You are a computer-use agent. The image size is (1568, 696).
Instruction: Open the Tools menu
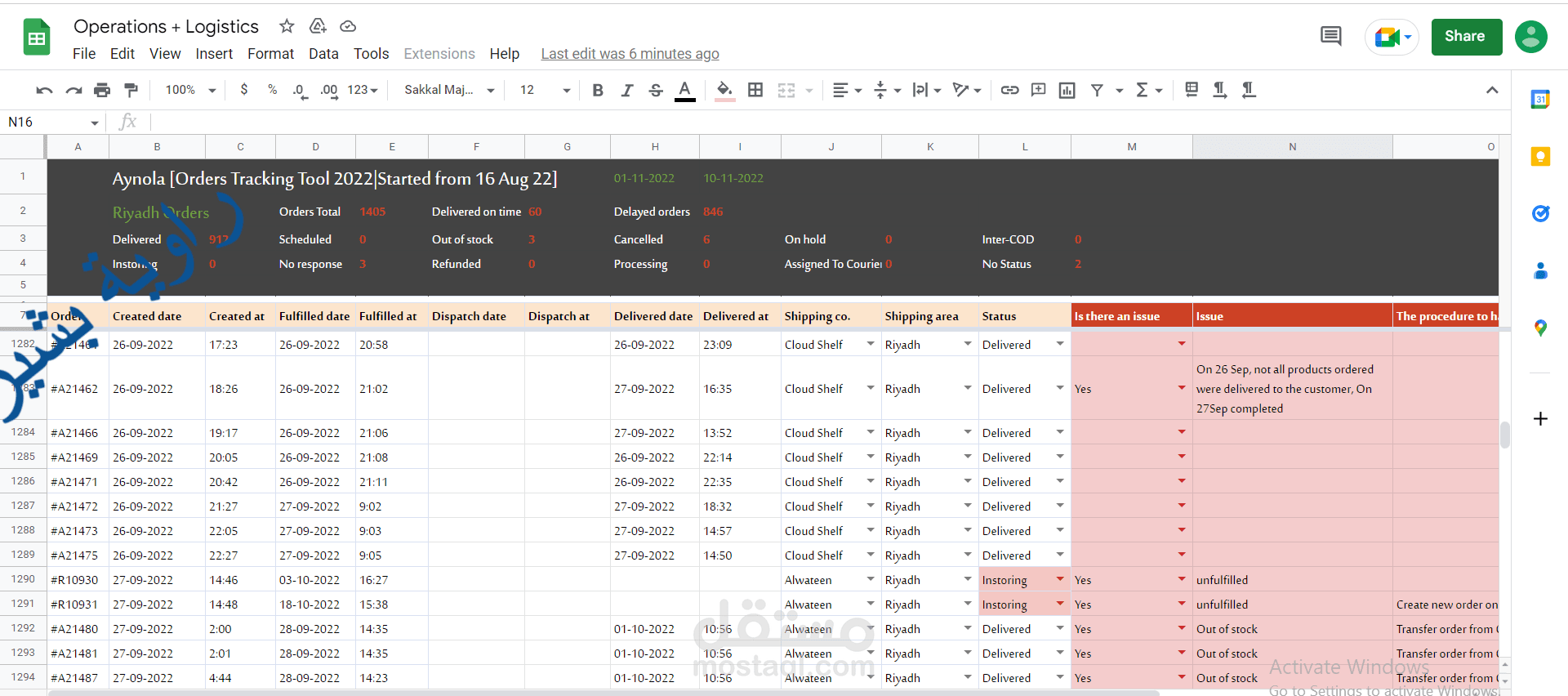tap(371, 54)
